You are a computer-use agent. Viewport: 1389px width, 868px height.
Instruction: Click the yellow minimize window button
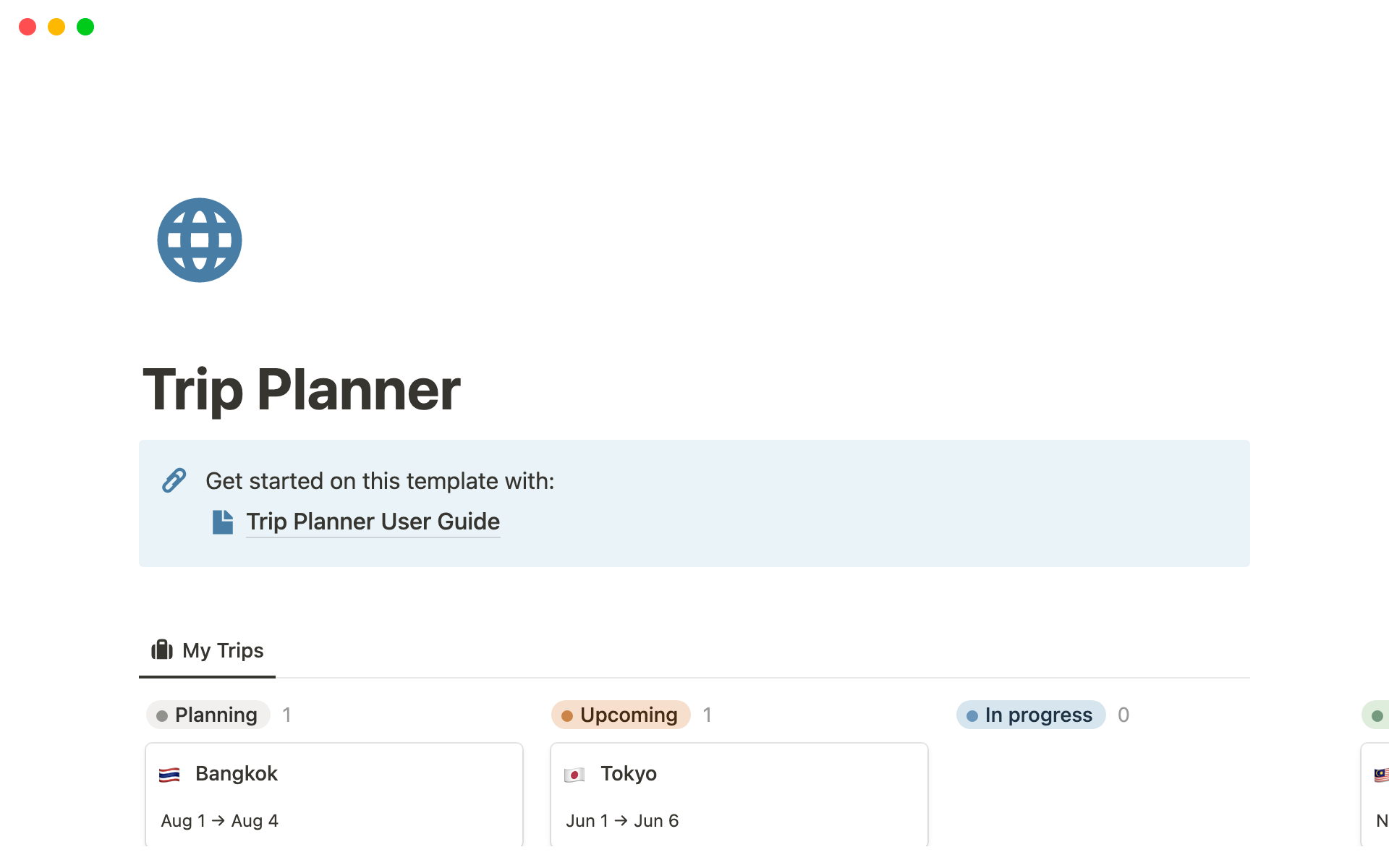[x=56, y=27]
